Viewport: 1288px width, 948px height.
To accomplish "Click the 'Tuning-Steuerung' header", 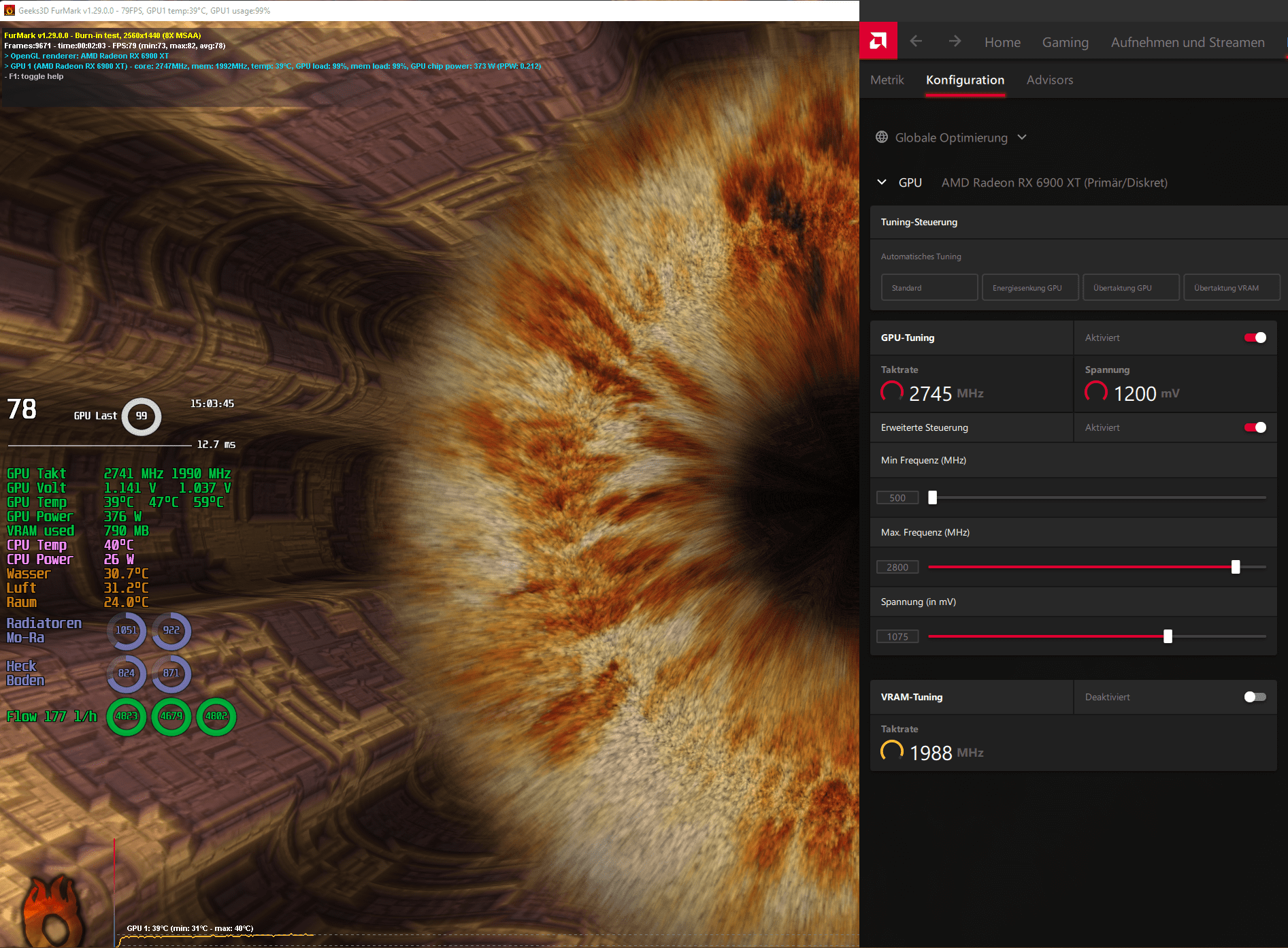I will pyautogui.click(x=919, y=222).
